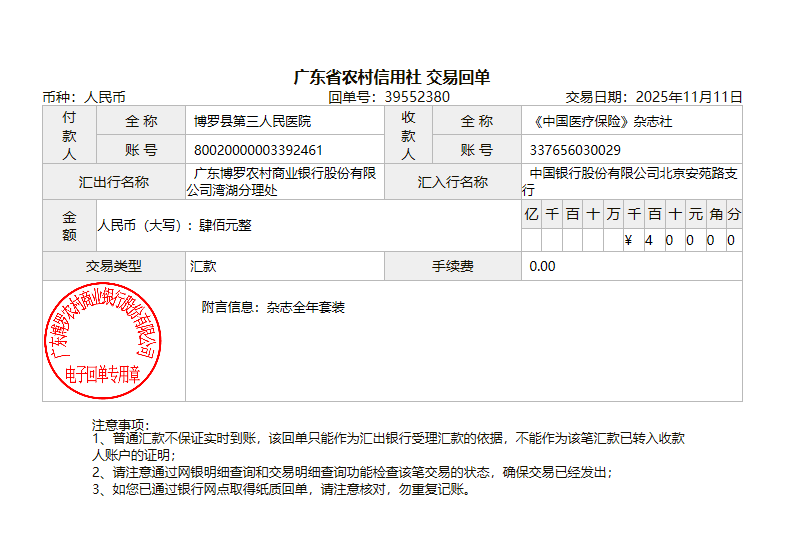The height and width of the screenshot is (544, 802).
Task: Click the digit 4 in amount grid
Action: point(649,240)
